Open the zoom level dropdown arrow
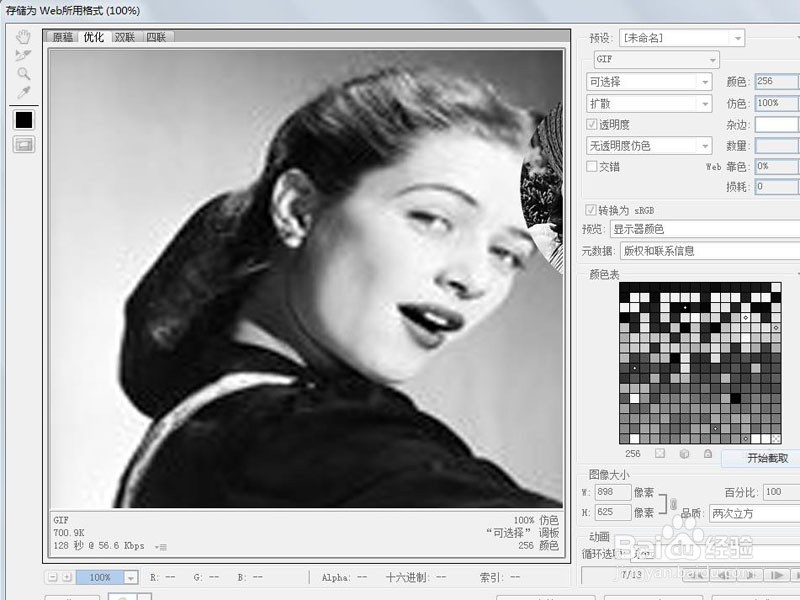Screen dimensions: 800x600 click(x=131, y=578)
